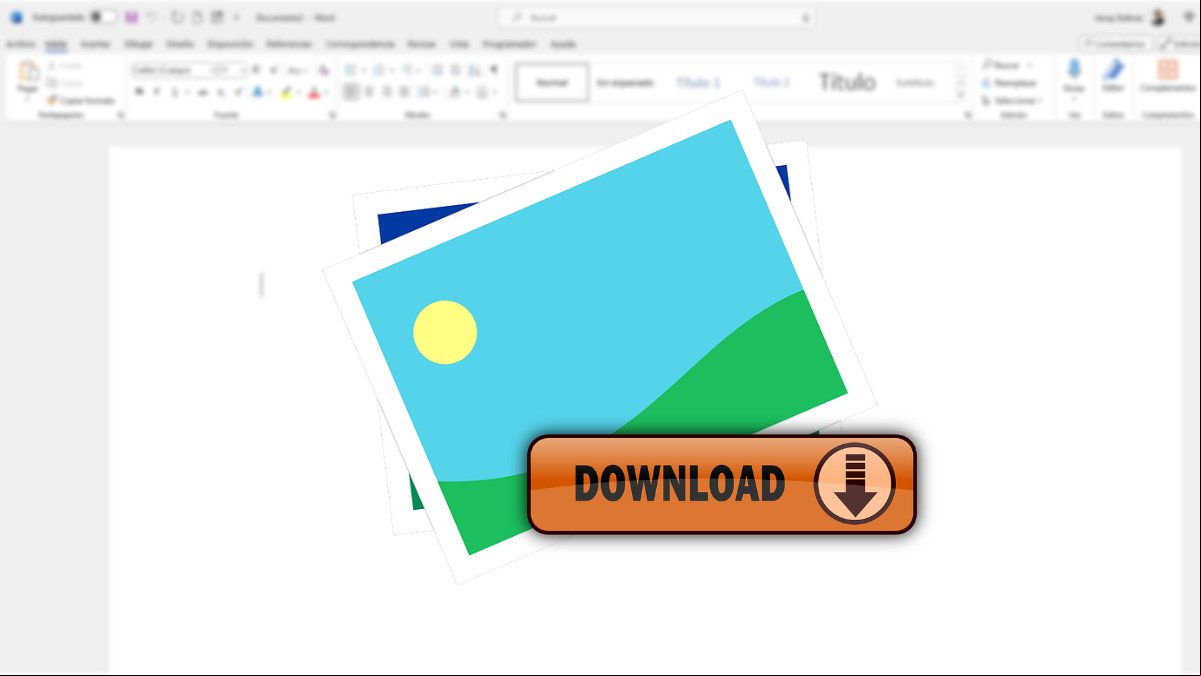The width and height of the screenshot is (1201, 676).
Task: Create a multilevel list
Action: click(409, 70)
